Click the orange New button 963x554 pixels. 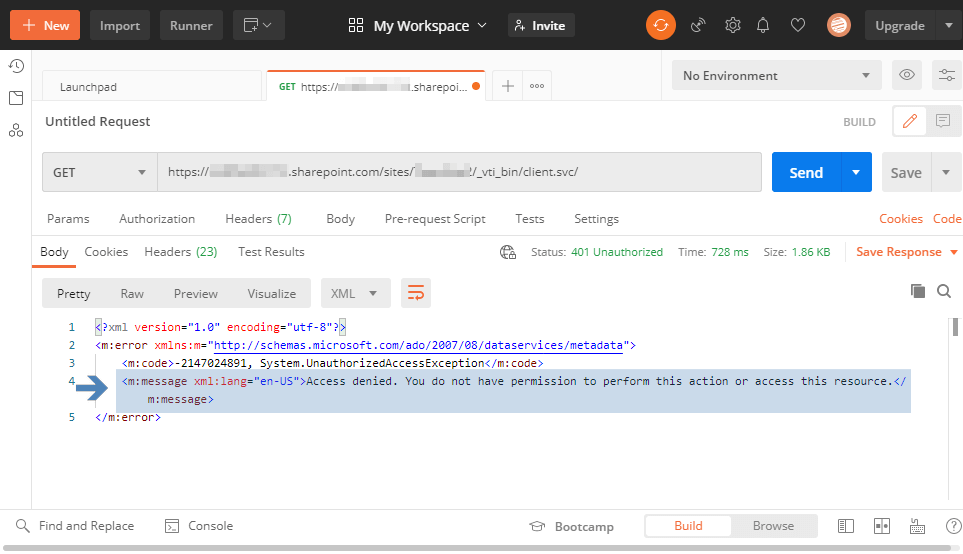[x=45, y=25]
